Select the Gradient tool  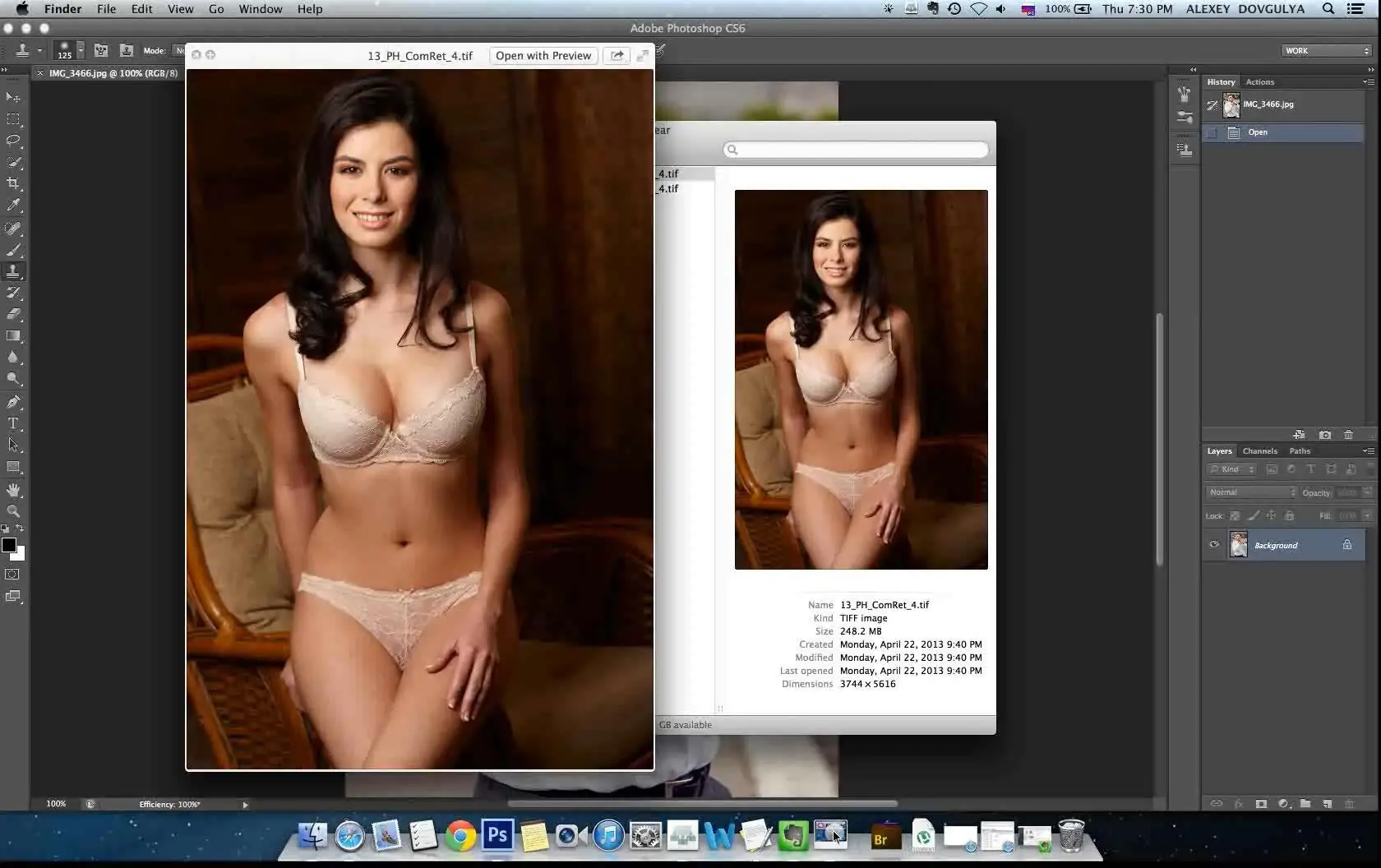point(13,335)
